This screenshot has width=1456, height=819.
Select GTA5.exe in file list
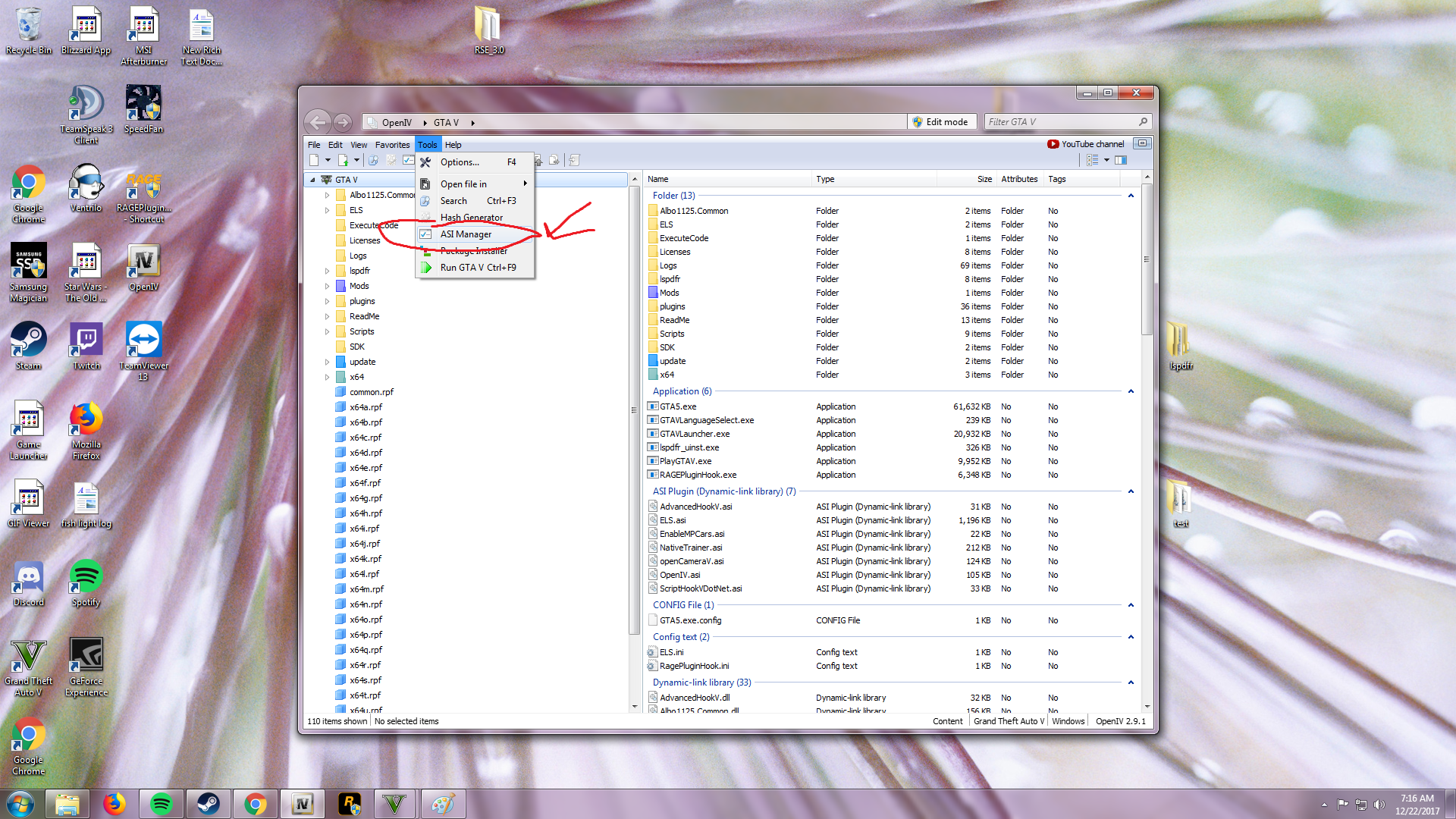(678, 406)
